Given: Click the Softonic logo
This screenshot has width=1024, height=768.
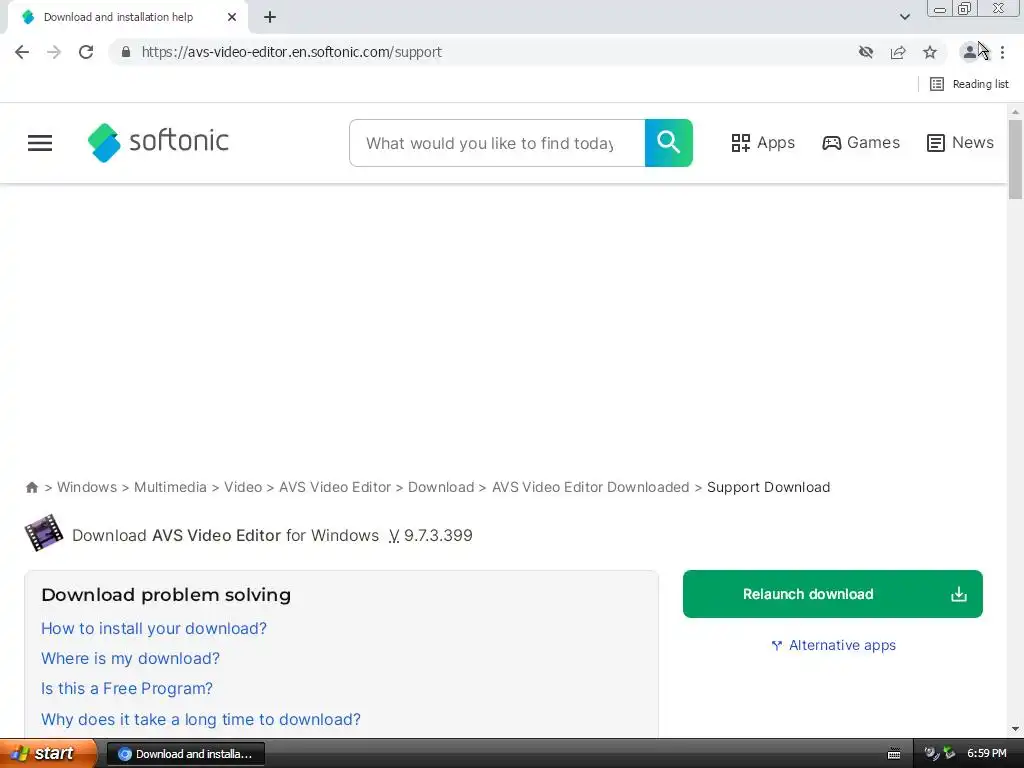Looking at the screenshot, I should click(x=158, y=142).
